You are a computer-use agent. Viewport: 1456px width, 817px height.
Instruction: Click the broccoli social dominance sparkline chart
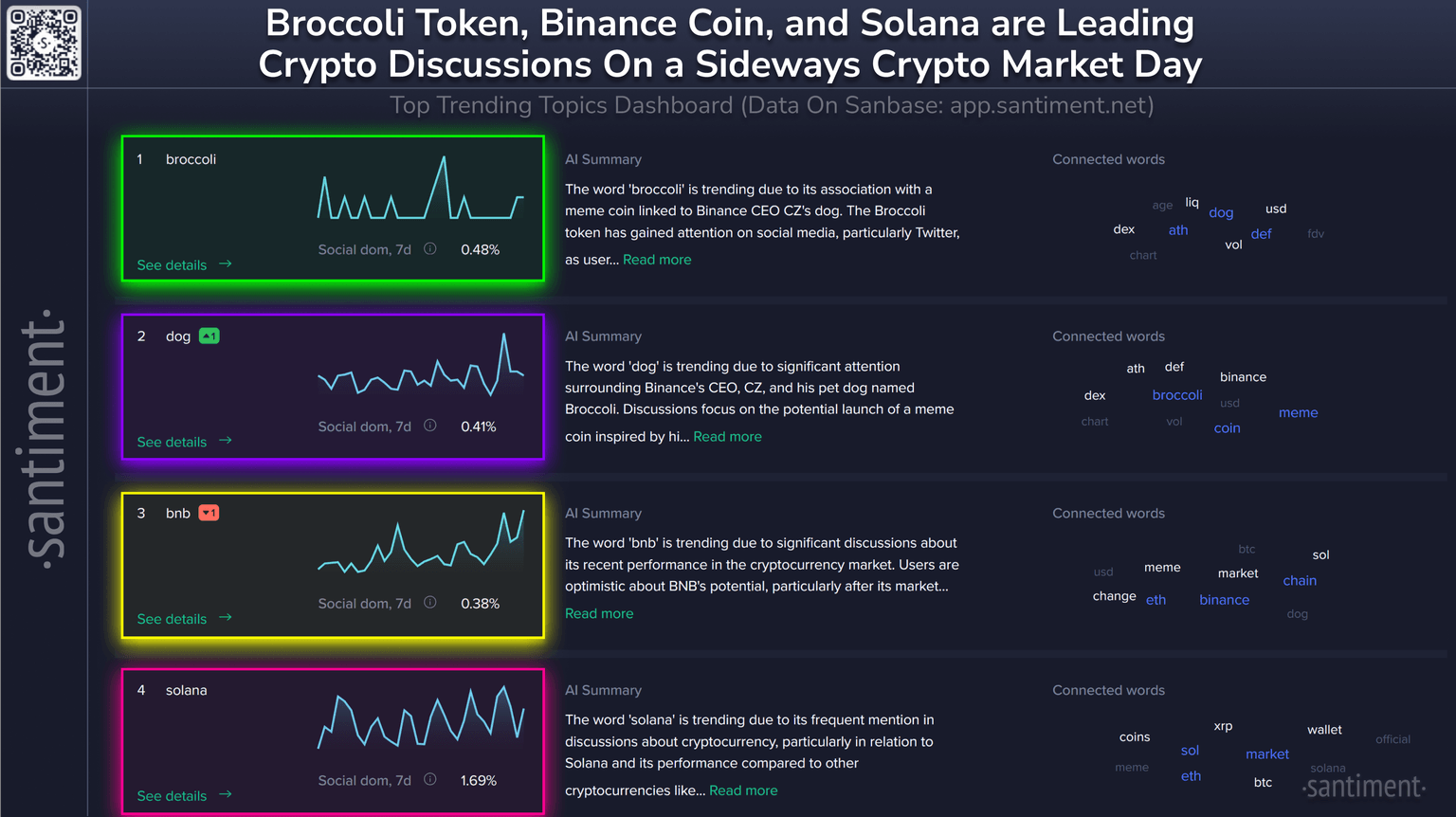(420, 188)
